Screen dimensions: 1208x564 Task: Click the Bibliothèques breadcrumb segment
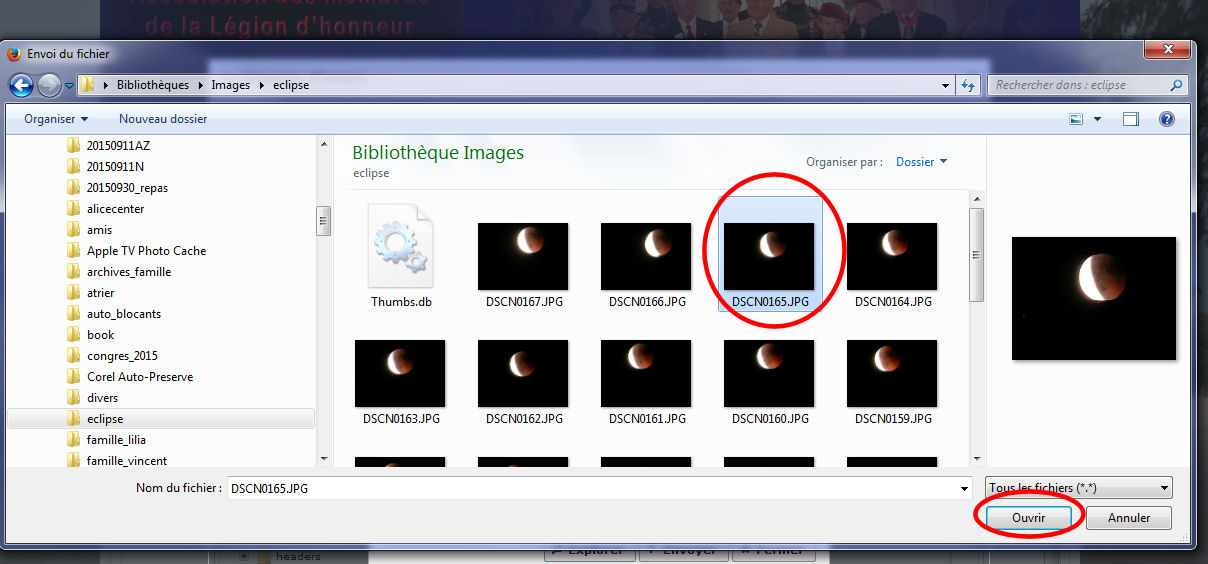coord(152,85)
